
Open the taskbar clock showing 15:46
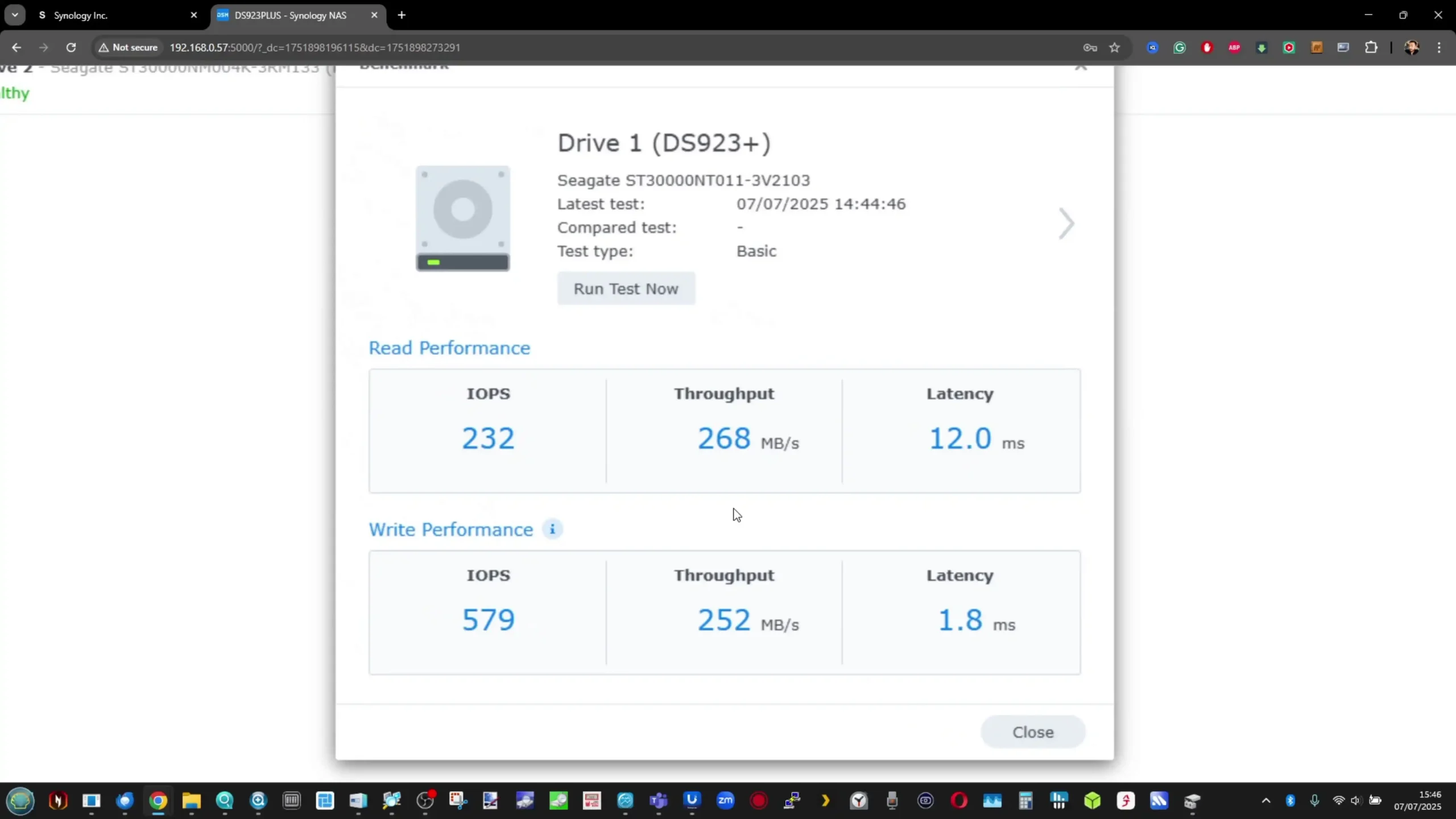click(x=1417, y=801)
